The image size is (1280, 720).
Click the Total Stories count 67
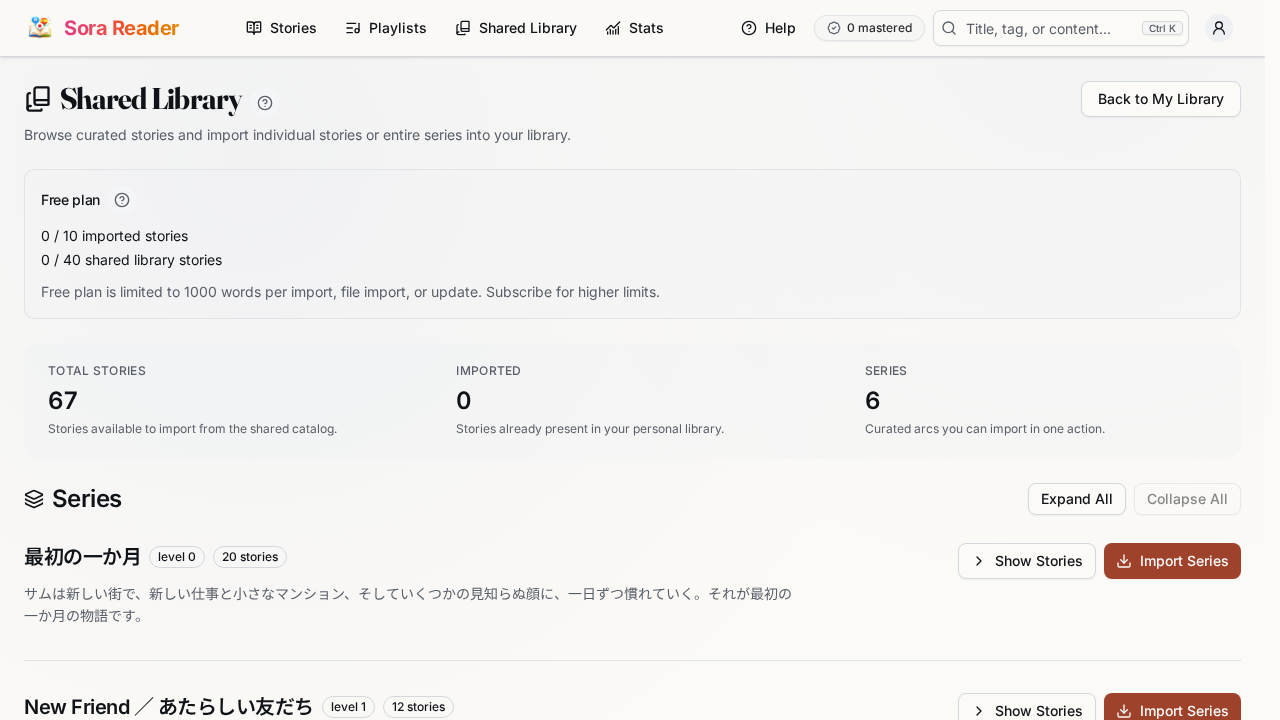click(63, 400)
